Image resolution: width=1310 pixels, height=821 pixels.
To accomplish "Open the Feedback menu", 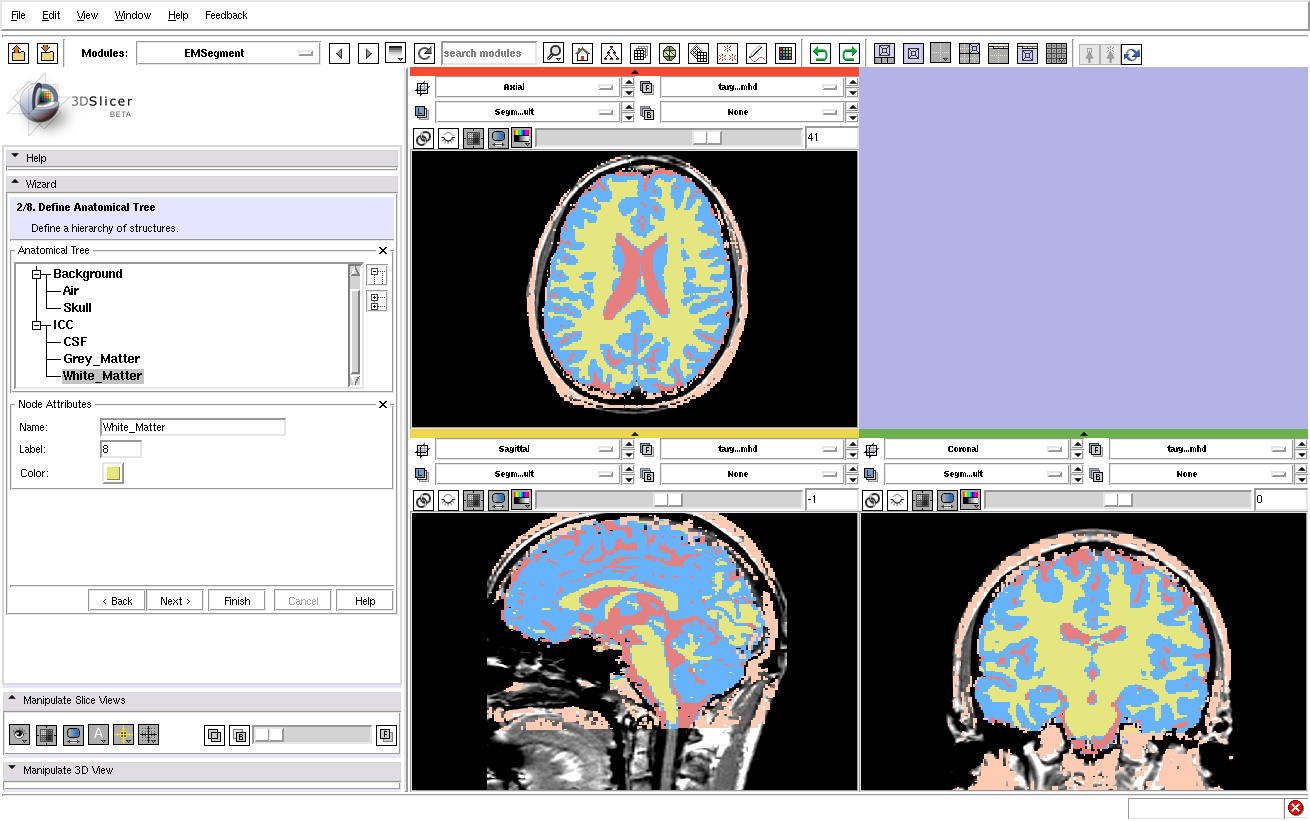I will (x=226, y=15).
